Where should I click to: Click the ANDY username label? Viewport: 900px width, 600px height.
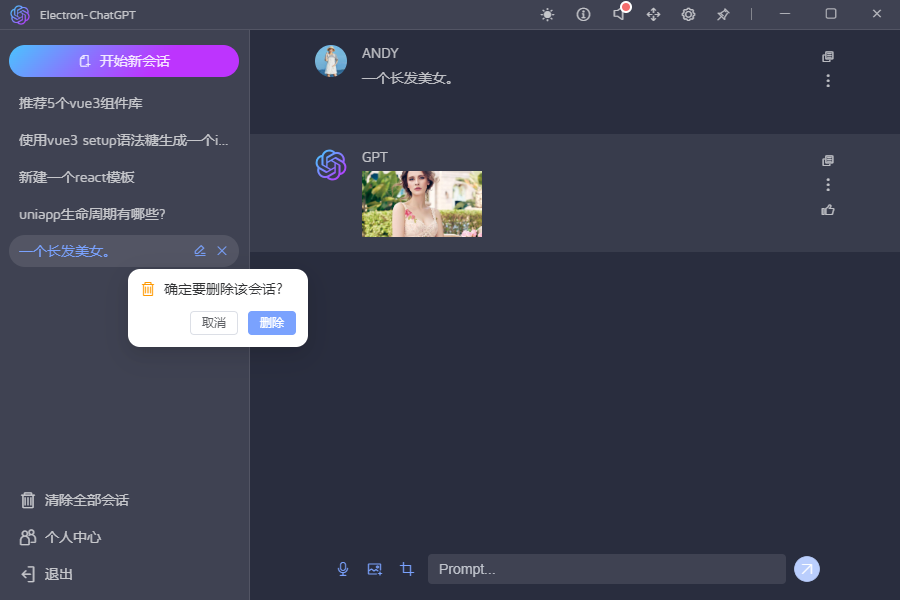380,53
